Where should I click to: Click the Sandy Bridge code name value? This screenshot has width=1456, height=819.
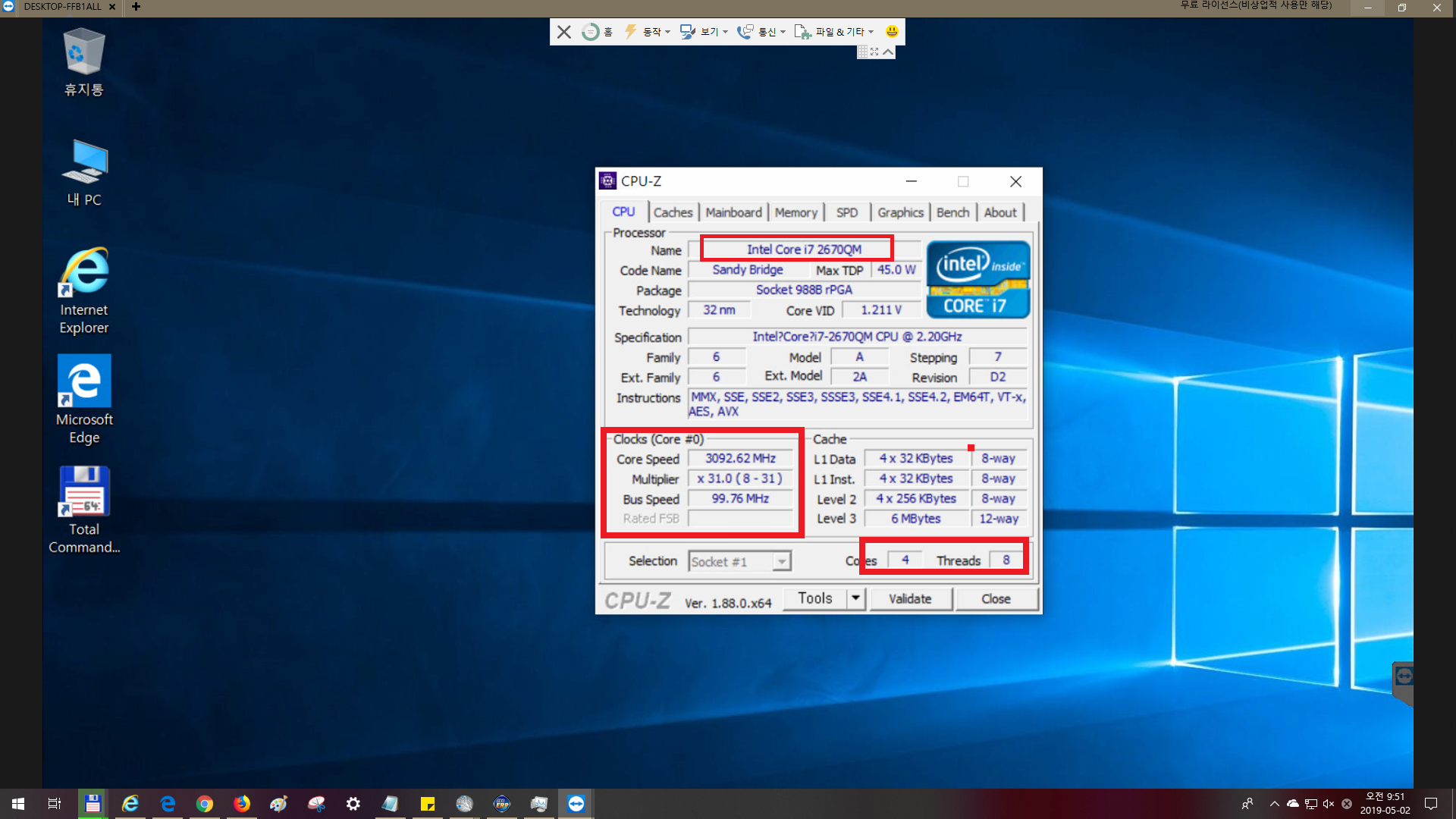pos(747,270)
